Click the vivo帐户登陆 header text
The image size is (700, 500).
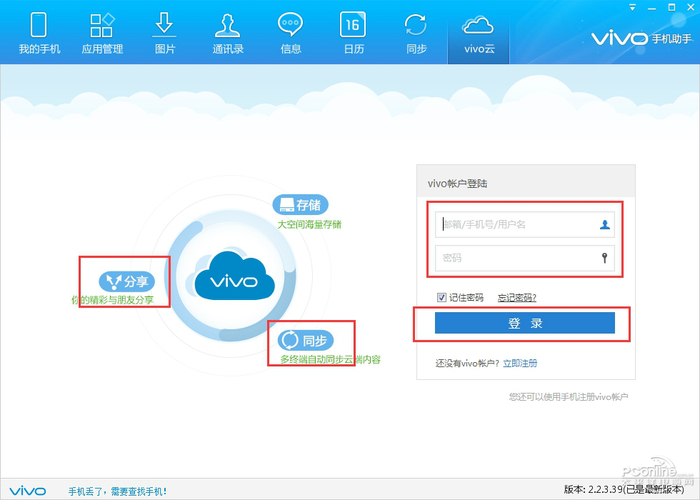click(457, 183)
